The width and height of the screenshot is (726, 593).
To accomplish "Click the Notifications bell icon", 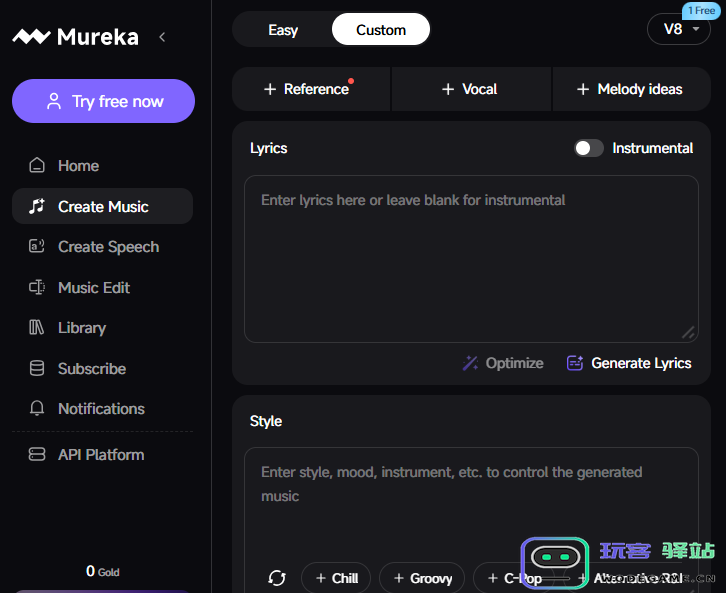I will pyautogui.click(x=37, y=409).
